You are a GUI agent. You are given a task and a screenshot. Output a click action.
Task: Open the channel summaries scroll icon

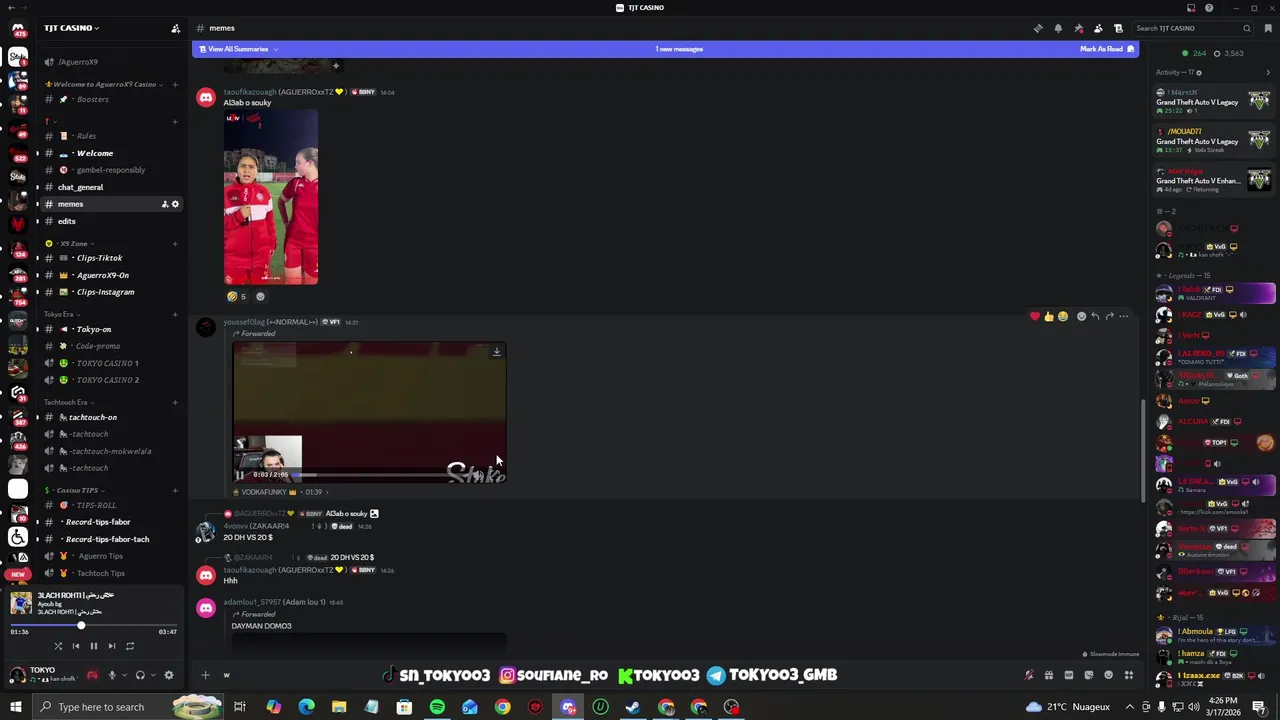(1118, 28)
